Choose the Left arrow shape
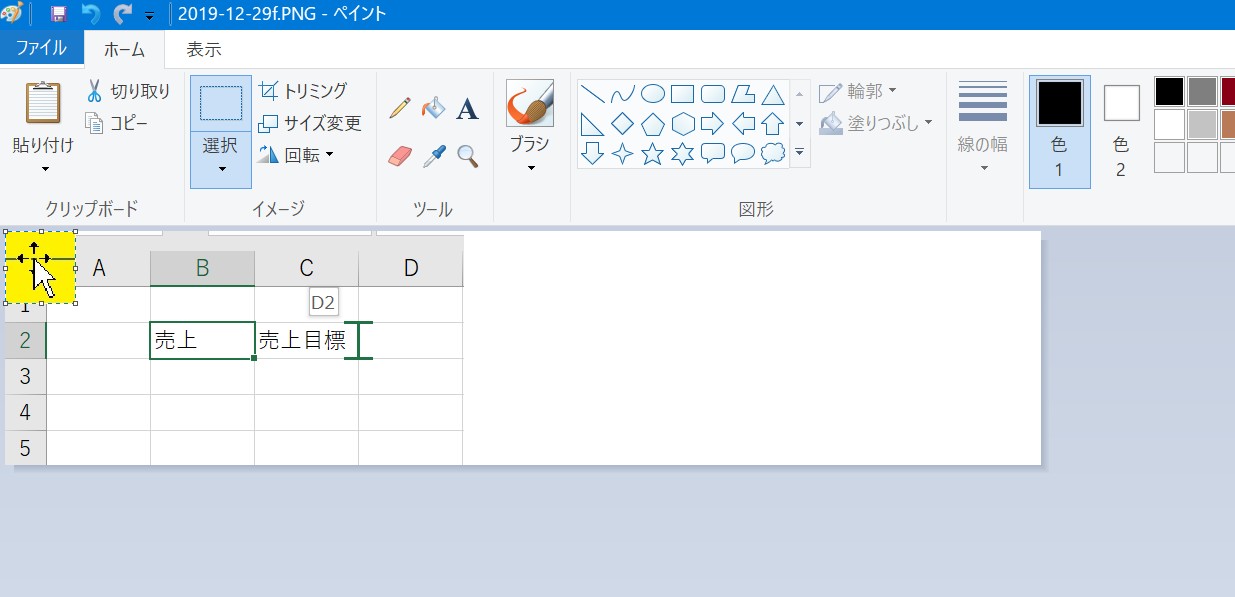The width and height of the screenshot is (1235, 597). pos(743,124)
